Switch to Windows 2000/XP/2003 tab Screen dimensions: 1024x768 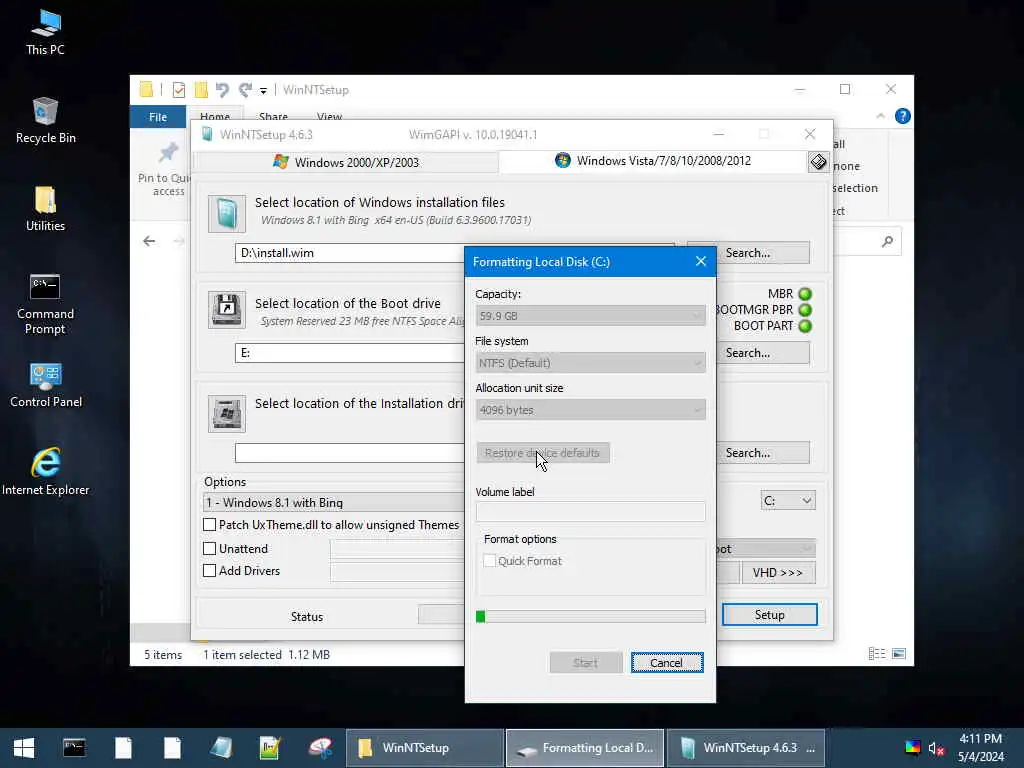point(346,162)
